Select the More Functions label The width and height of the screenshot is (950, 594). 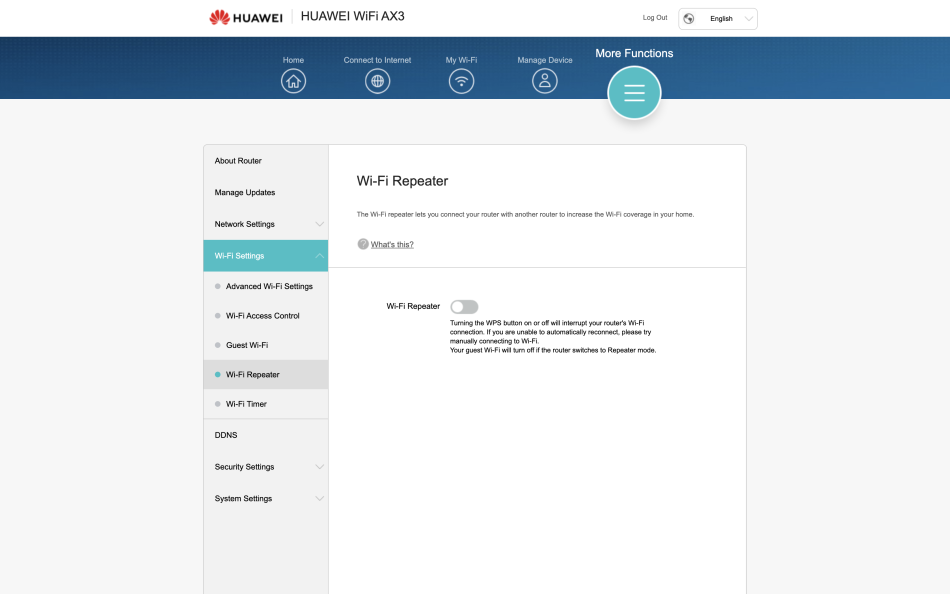tap(634, 53)
